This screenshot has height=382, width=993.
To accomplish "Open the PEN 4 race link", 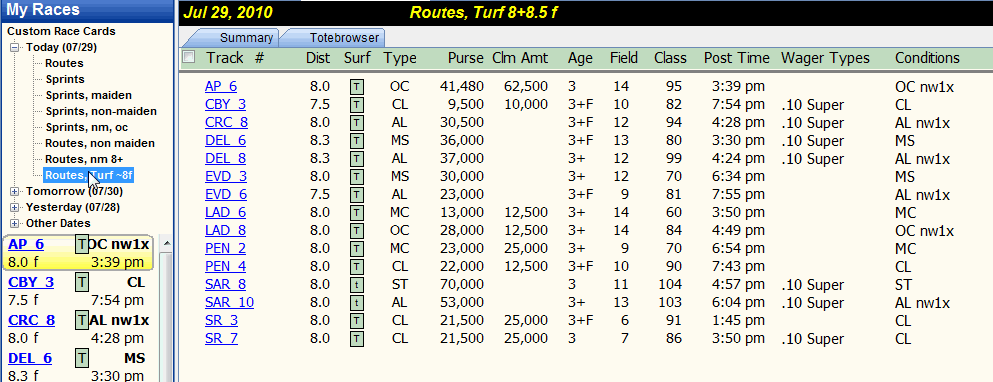I will pos(225,267).
